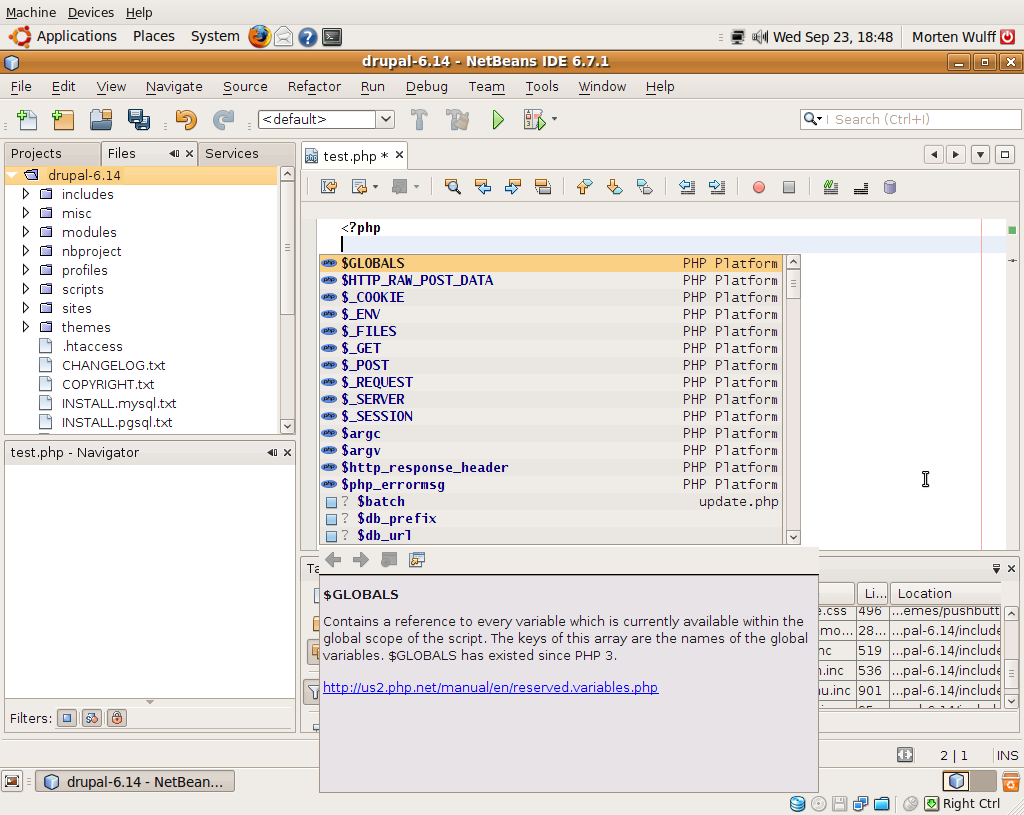Viewport: 1024px width, 815px height.
Task: Expand the modules folder
Action: [25, 232]
